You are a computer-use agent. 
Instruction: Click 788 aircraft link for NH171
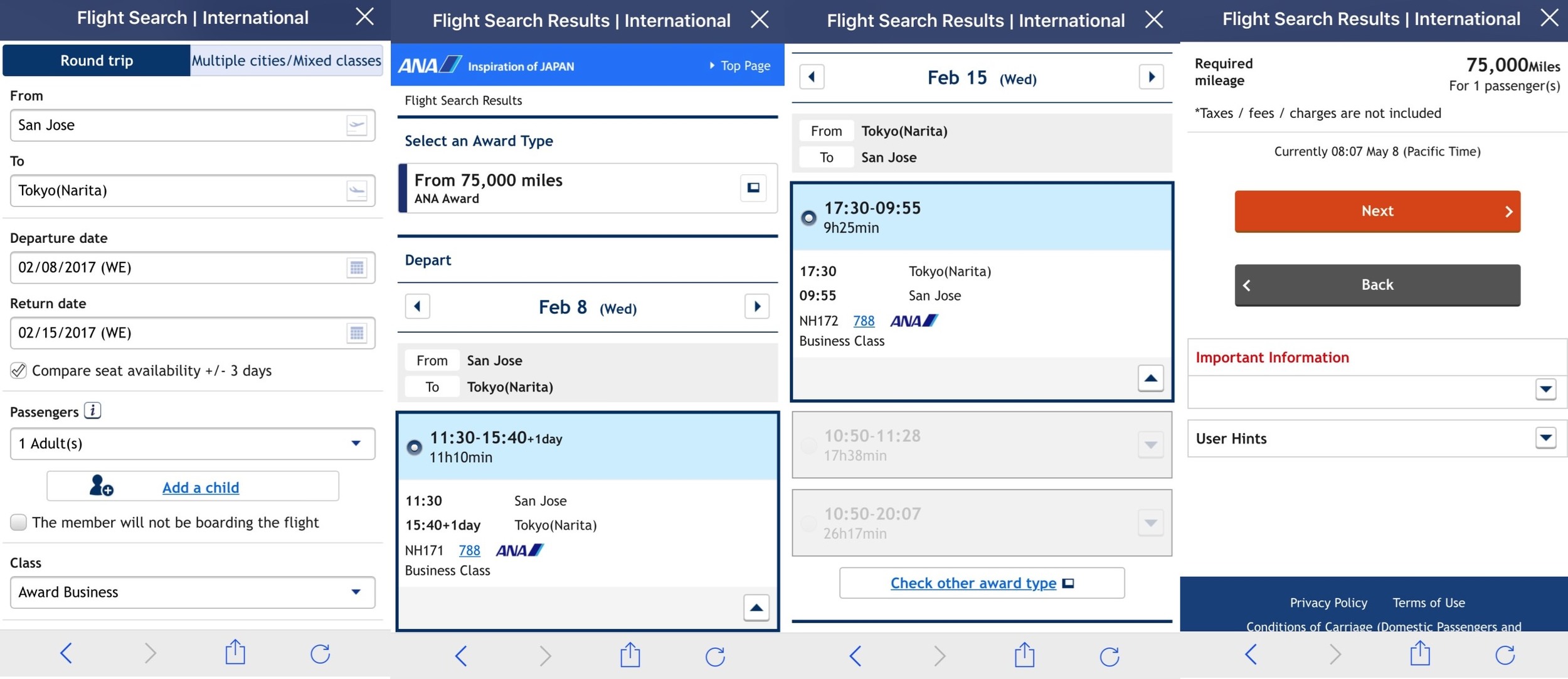tap(469, 550)
